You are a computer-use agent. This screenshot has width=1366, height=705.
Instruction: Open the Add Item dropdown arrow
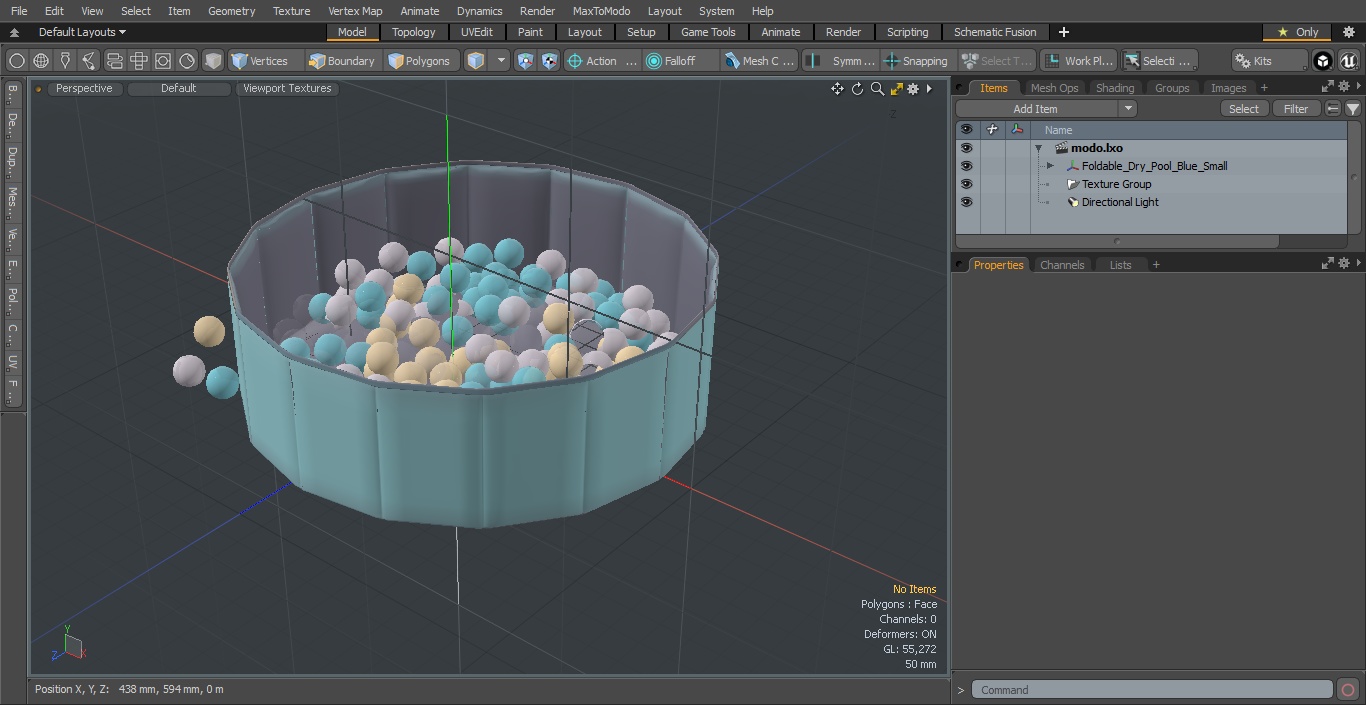pyautogui.click(x=1128, y=109)
